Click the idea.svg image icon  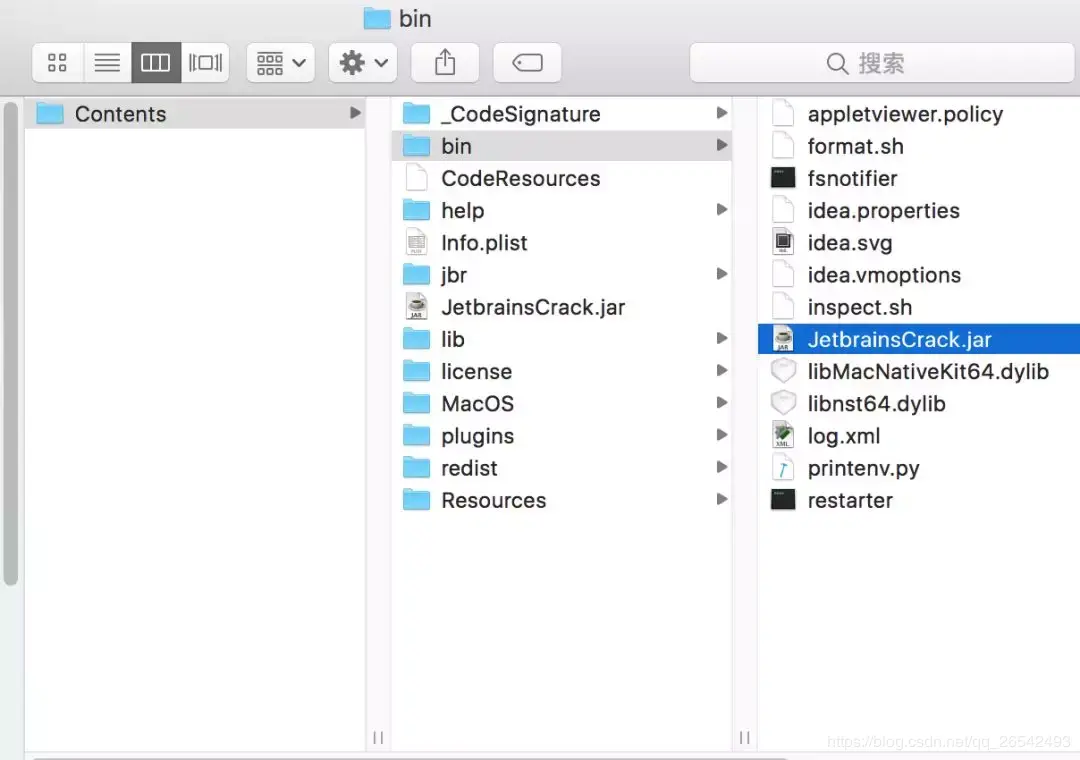click(x=782, y=242)
